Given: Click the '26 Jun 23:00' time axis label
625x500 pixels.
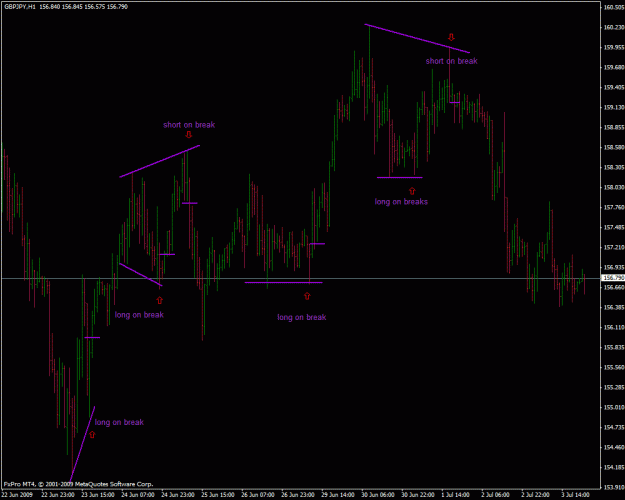Looking at the screenshot, I should pyautogui.click(x=298, y=495).
